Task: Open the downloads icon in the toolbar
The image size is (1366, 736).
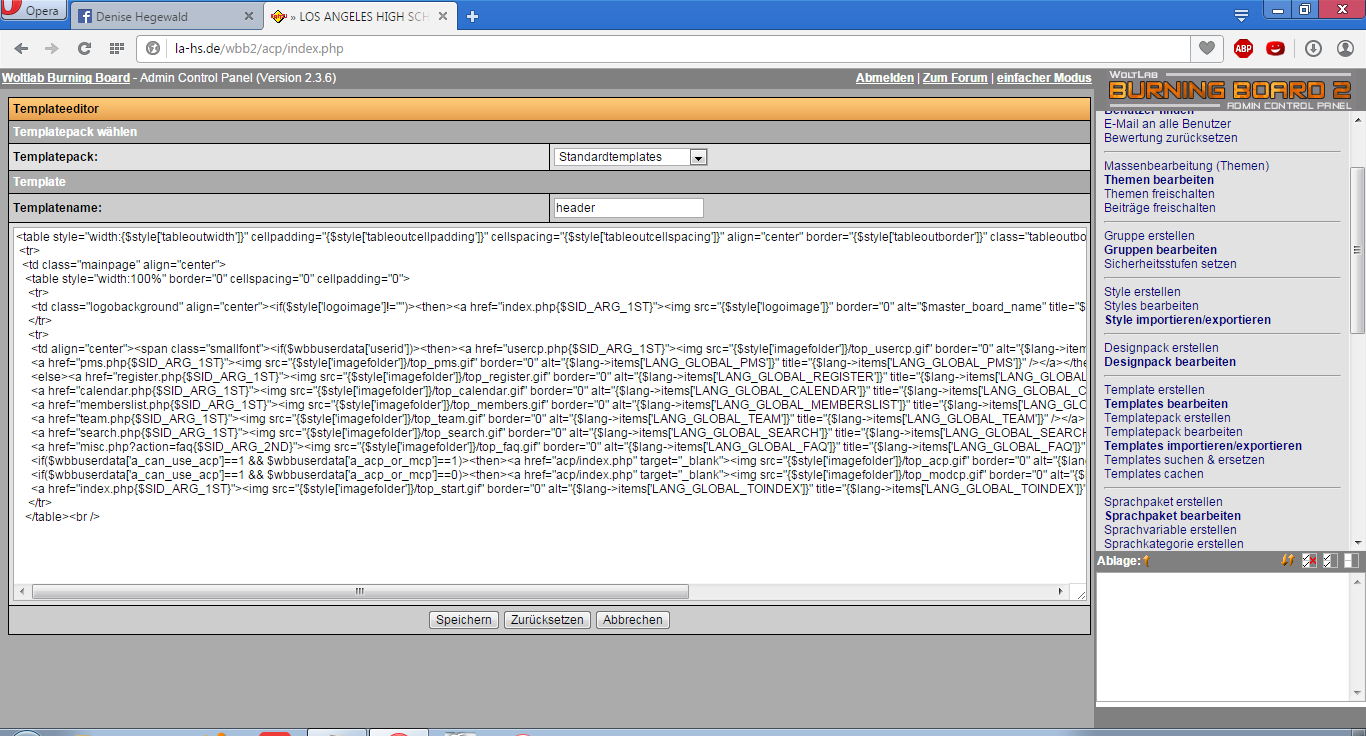Action: (x=1313, y=48)
